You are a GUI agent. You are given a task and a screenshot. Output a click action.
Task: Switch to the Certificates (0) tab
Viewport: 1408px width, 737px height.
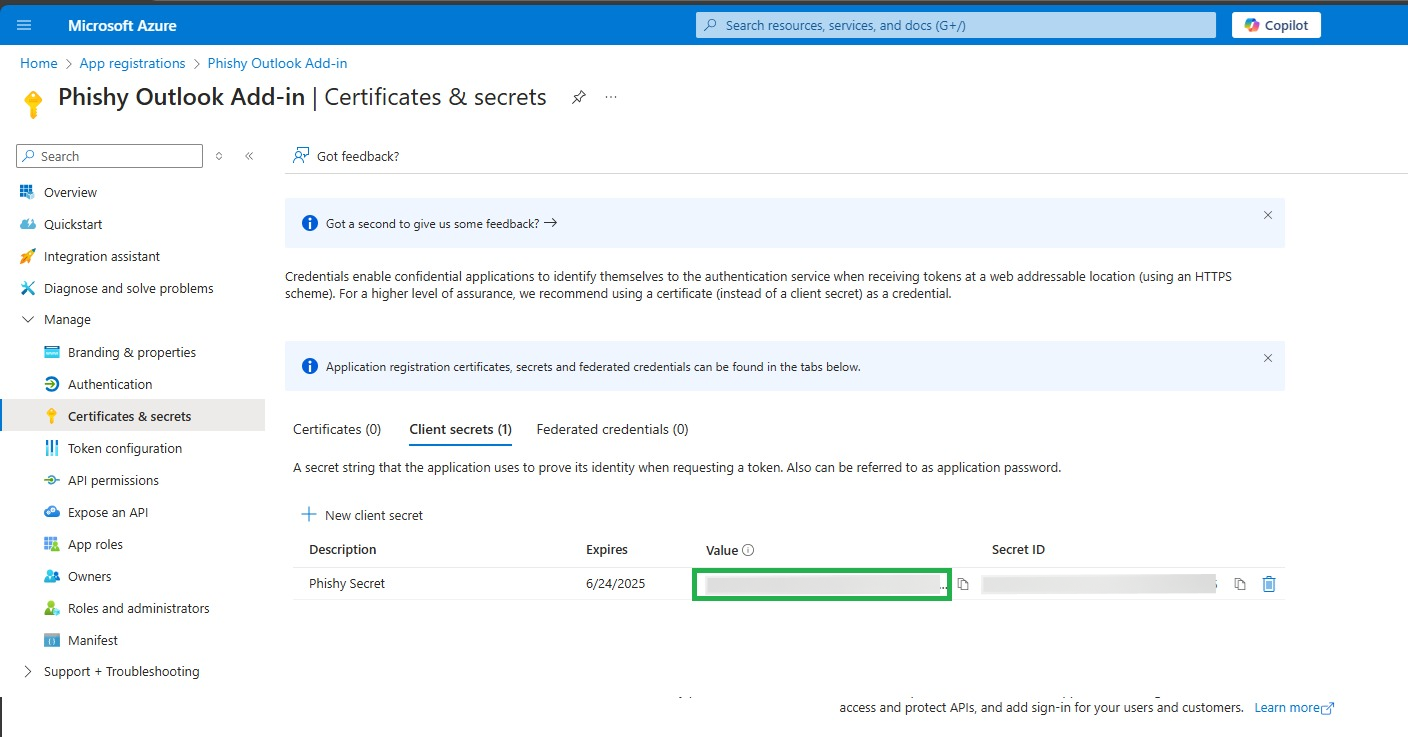(337, 429)
